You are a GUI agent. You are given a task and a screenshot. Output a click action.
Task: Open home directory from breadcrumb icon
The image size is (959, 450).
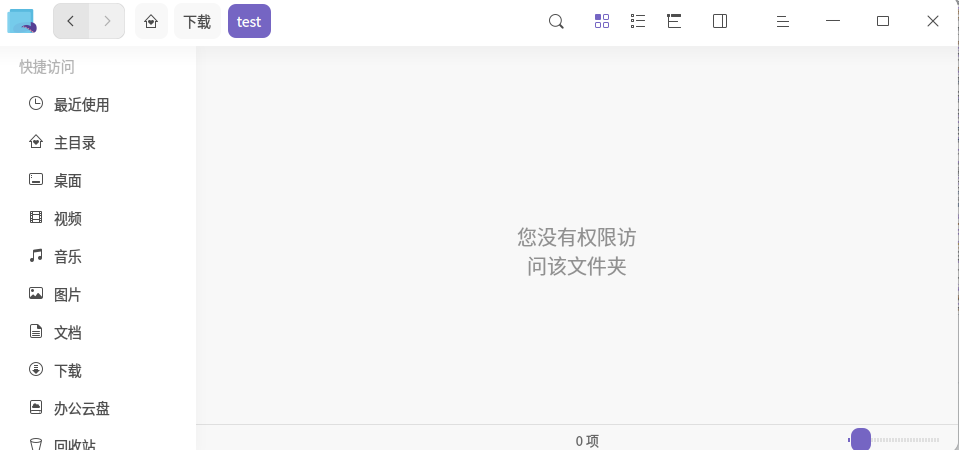151,21
